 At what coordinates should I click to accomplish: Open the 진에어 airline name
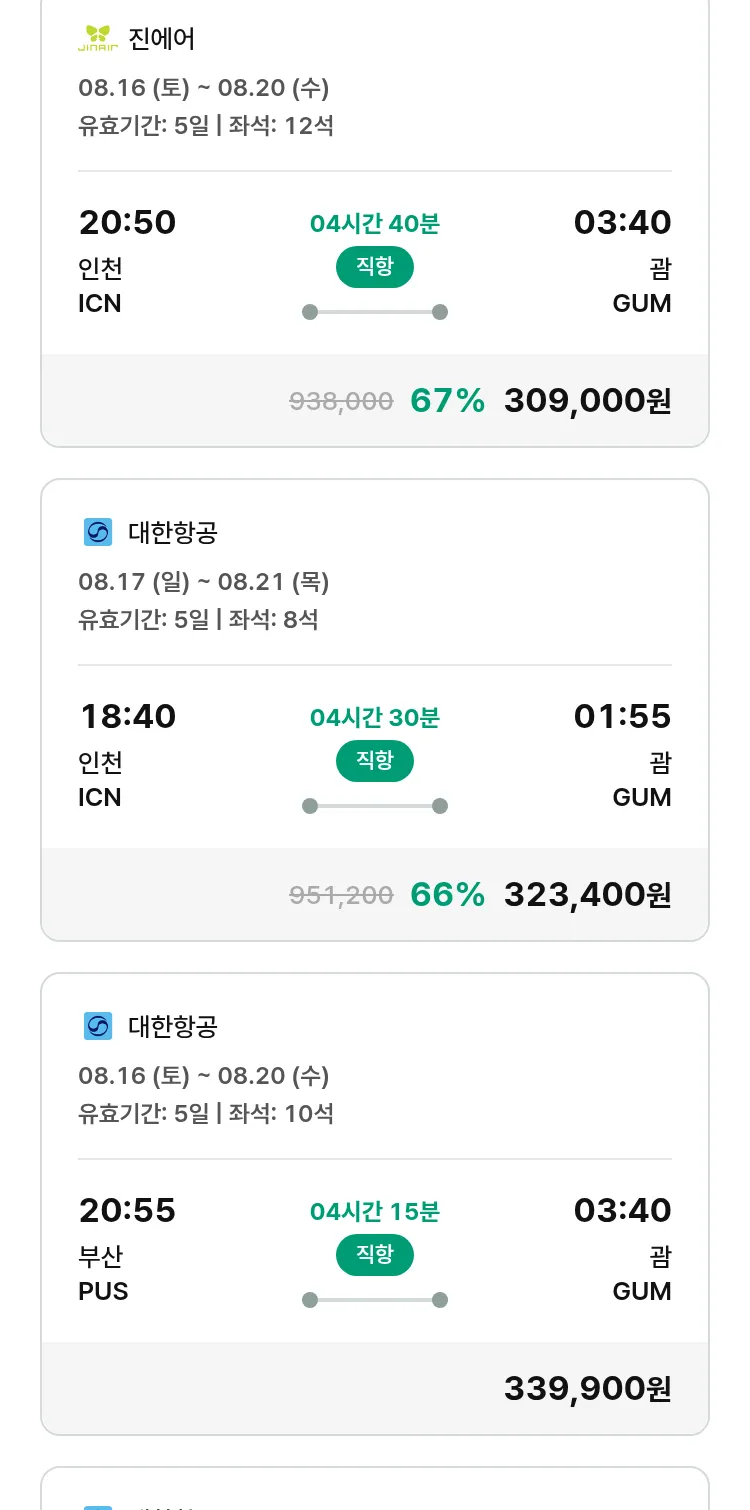(162, 39)
